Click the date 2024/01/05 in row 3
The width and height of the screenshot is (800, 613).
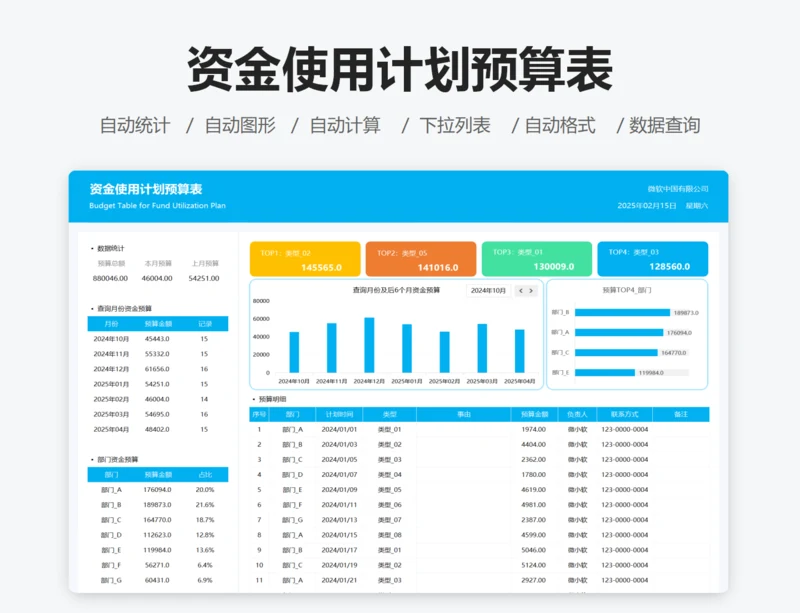coord(339,459)
